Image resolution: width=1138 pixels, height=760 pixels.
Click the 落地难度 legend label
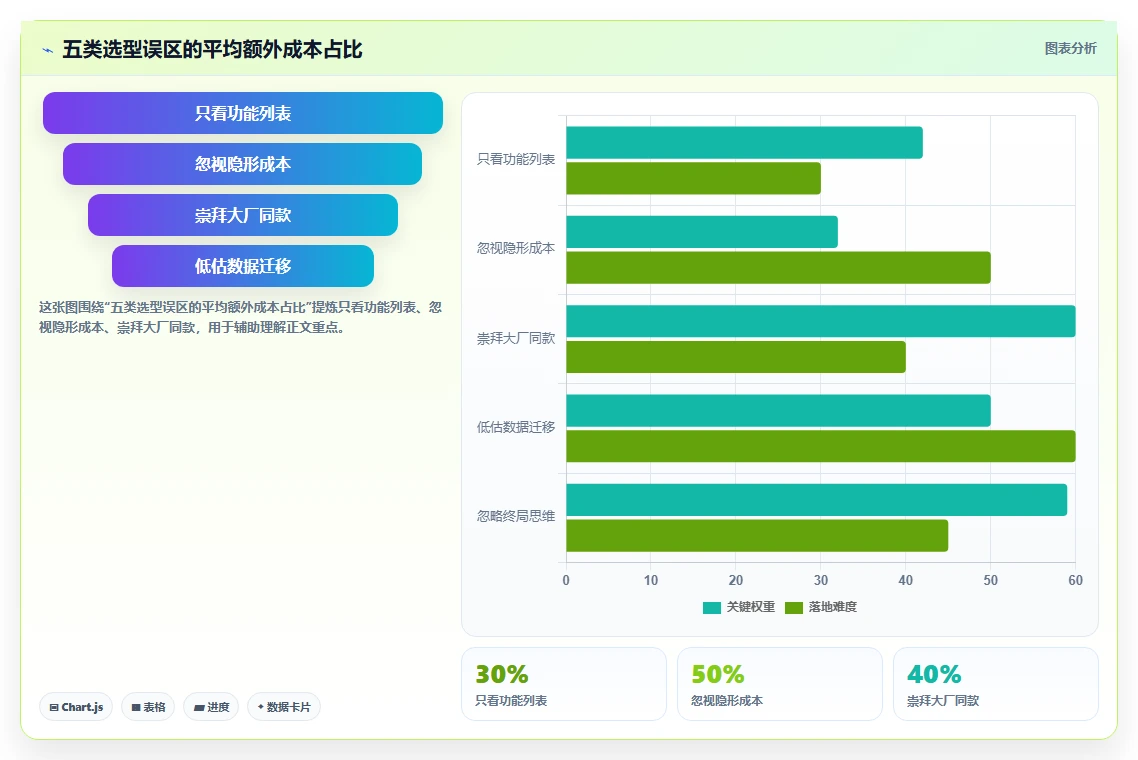832,607
